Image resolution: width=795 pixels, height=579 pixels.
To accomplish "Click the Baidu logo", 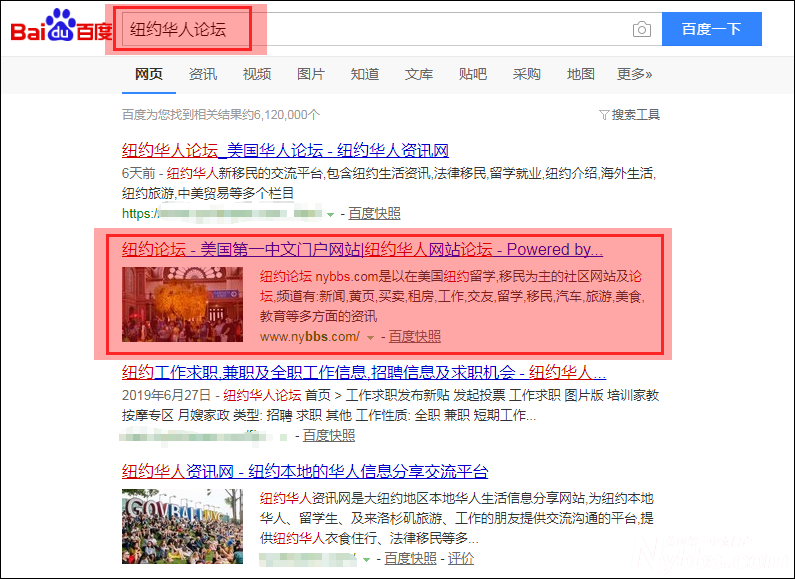I will [x=61, y=26].
